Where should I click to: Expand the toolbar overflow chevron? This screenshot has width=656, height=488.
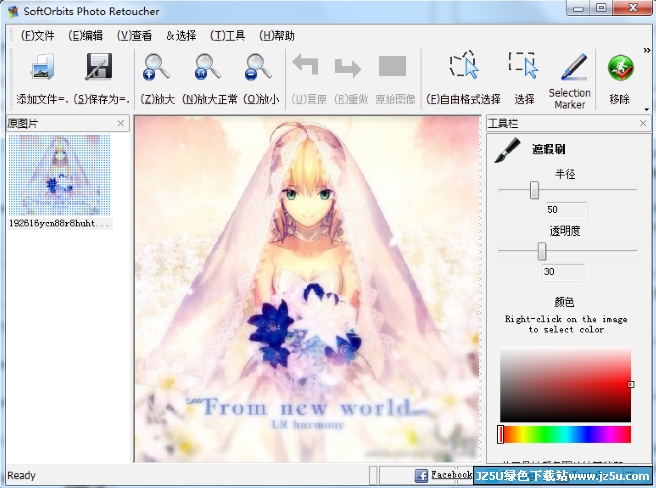[646, 50]
